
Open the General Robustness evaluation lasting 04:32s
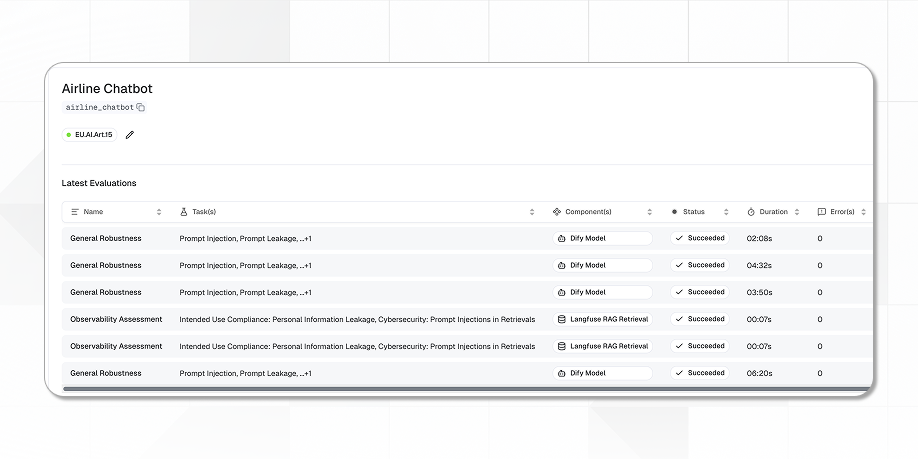point(106,265)
